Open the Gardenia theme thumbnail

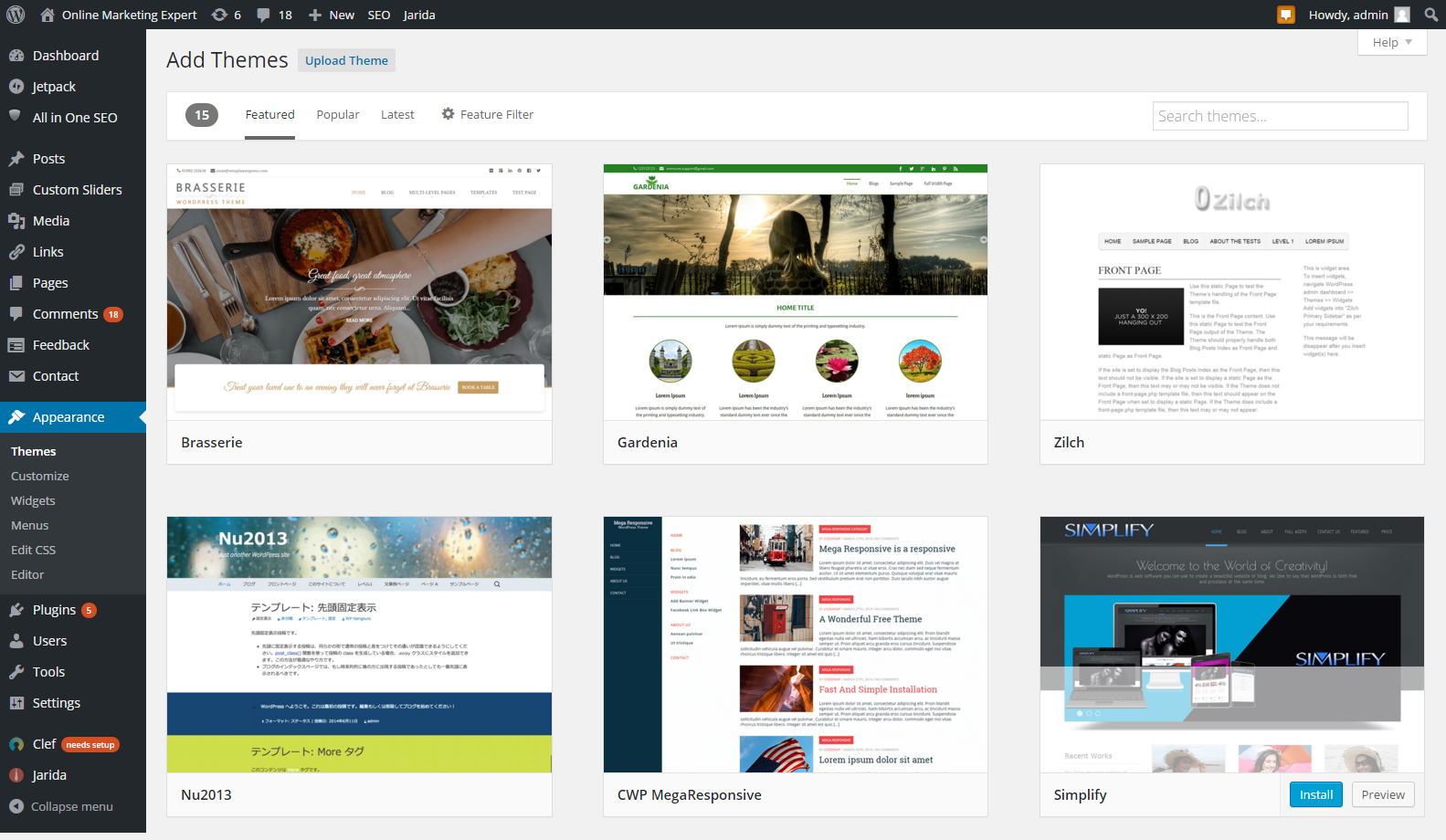pyautogui.click(x=796, y=292)
